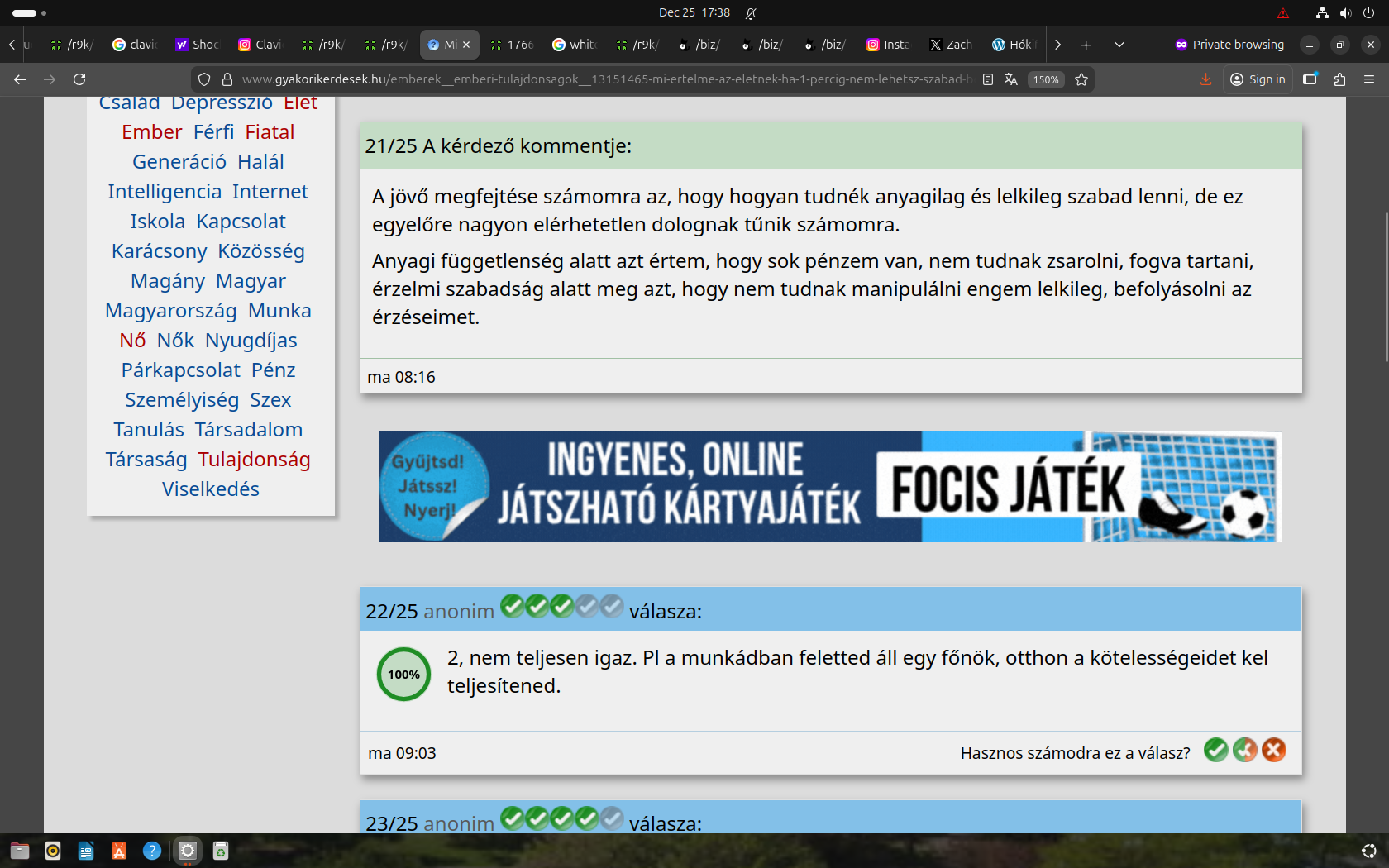The height and width of the screenshot is (868, 1389).
Task: Switch to the 'Zach' X tab
Action: pos(952,45)
